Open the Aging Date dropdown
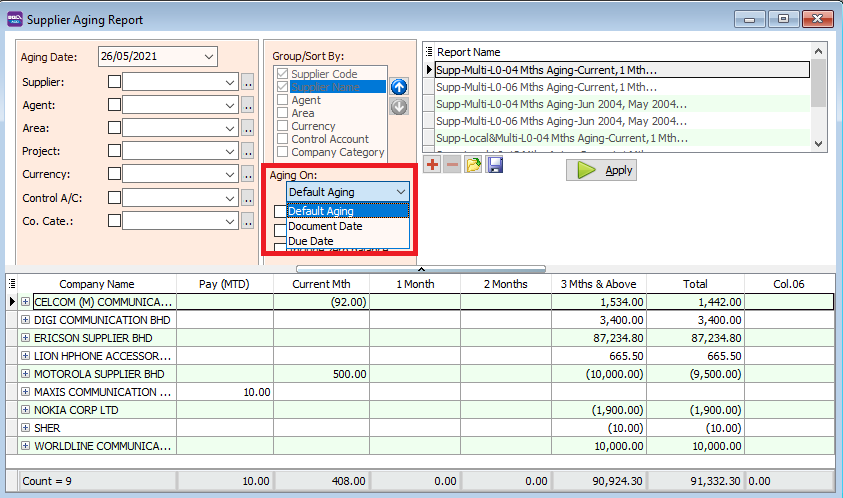The height and width of the screenshot is (498, 843). pos(208,57)
